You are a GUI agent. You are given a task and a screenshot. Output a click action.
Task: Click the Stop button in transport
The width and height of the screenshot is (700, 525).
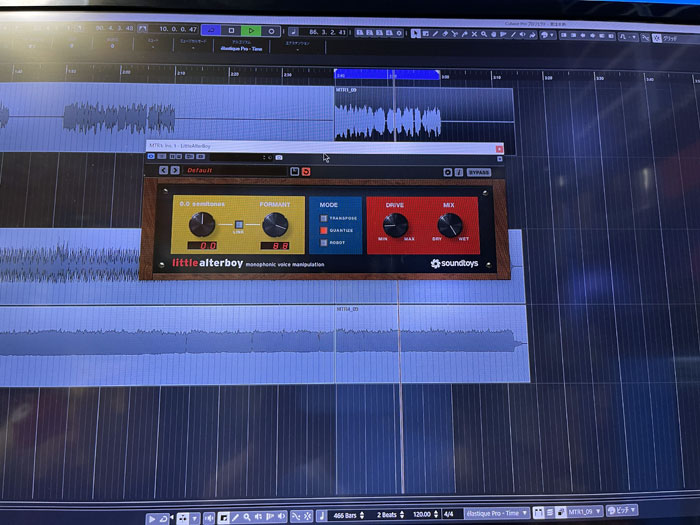click(231, 30)
